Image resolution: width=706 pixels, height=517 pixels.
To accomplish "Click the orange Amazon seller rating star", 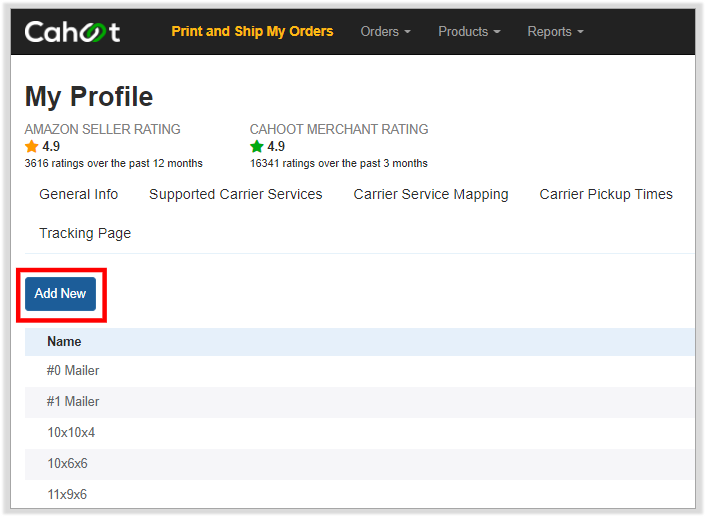I will tap(32, 146).
